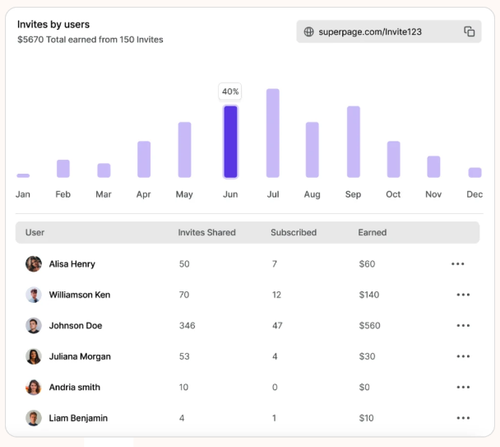Viewport: 500px width, 447px height.
Task: Open the three-dot menu for Juliana Morgan
Action: click(x=463, y=356)
